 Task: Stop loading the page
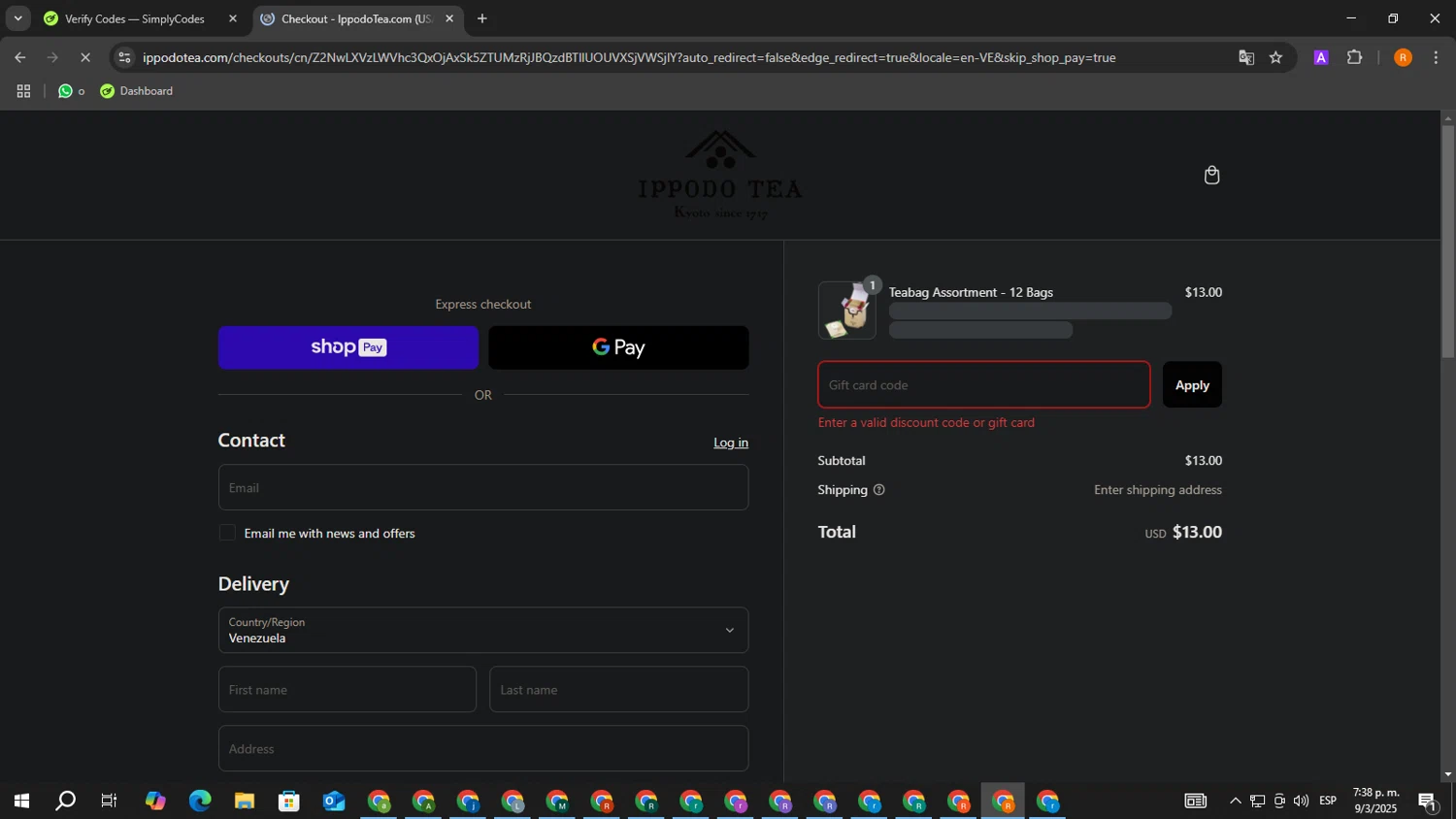pyautogui.click(x=85, y=57)
